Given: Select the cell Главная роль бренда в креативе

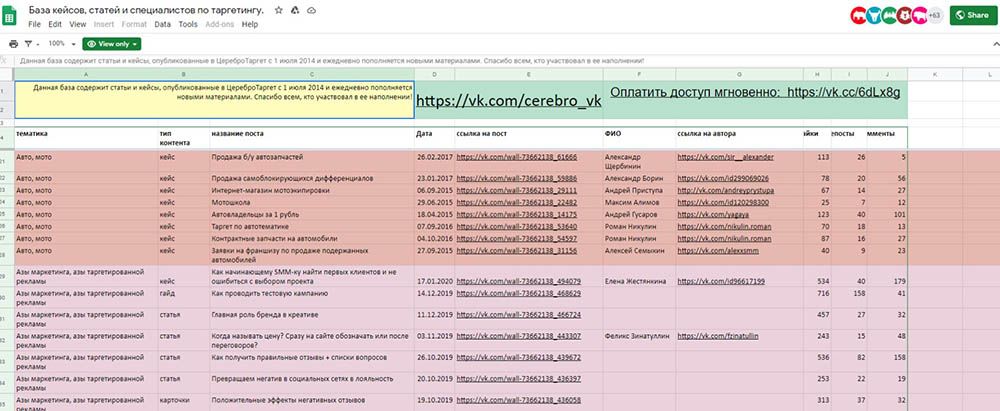Looking at the screenshot, I should click(x=312, y=318).
